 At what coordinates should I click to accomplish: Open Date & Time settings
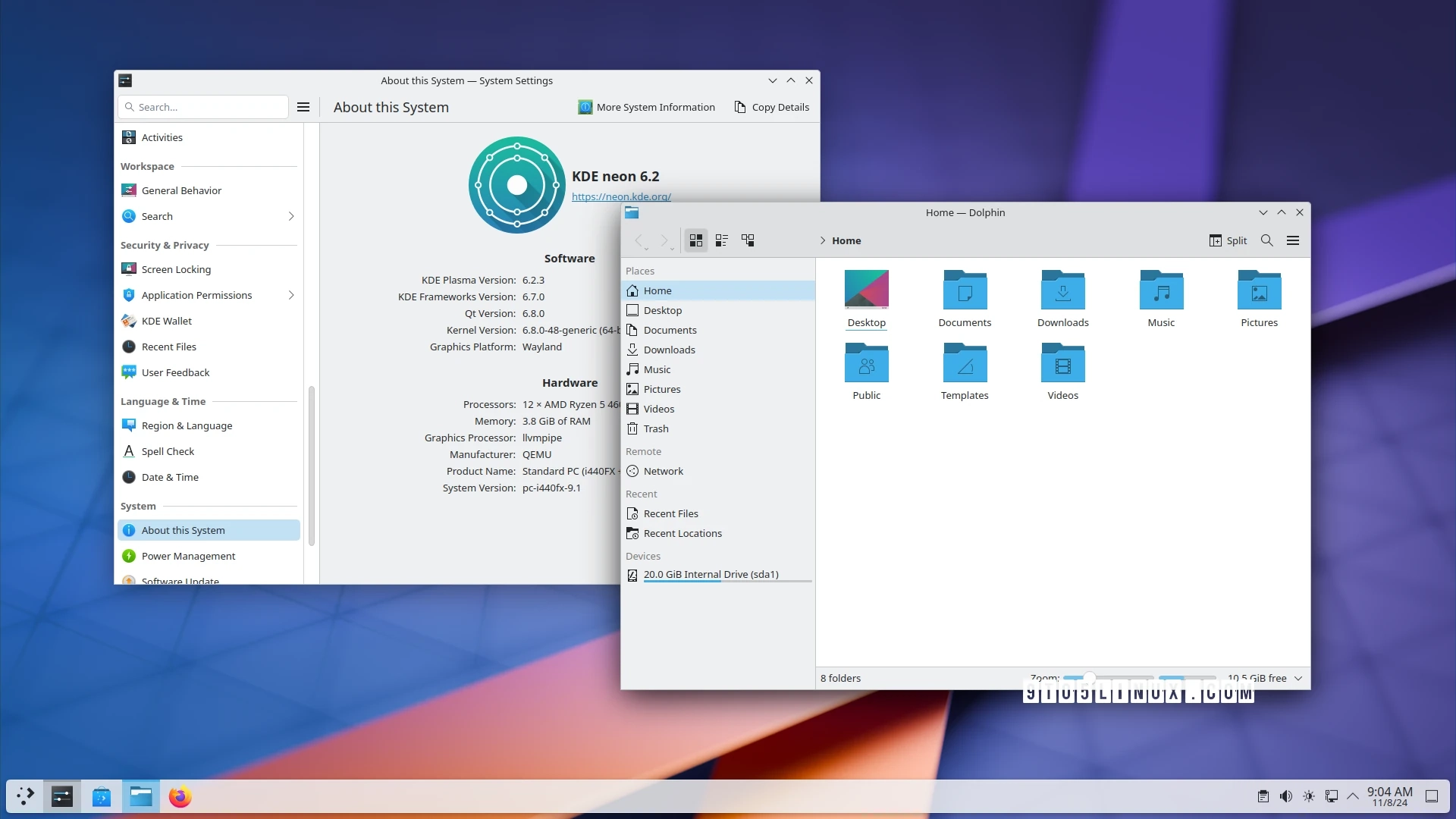click(209, 477)
